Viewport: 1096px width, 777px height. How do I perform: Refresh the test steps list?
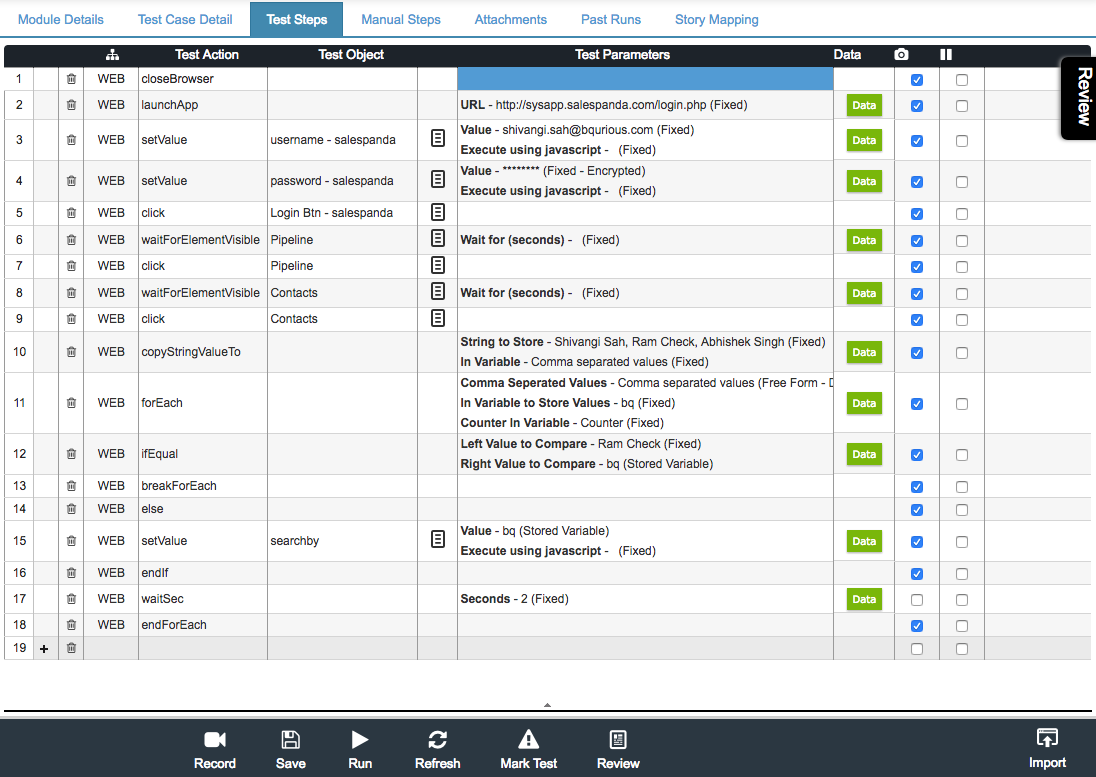[438, 750]
